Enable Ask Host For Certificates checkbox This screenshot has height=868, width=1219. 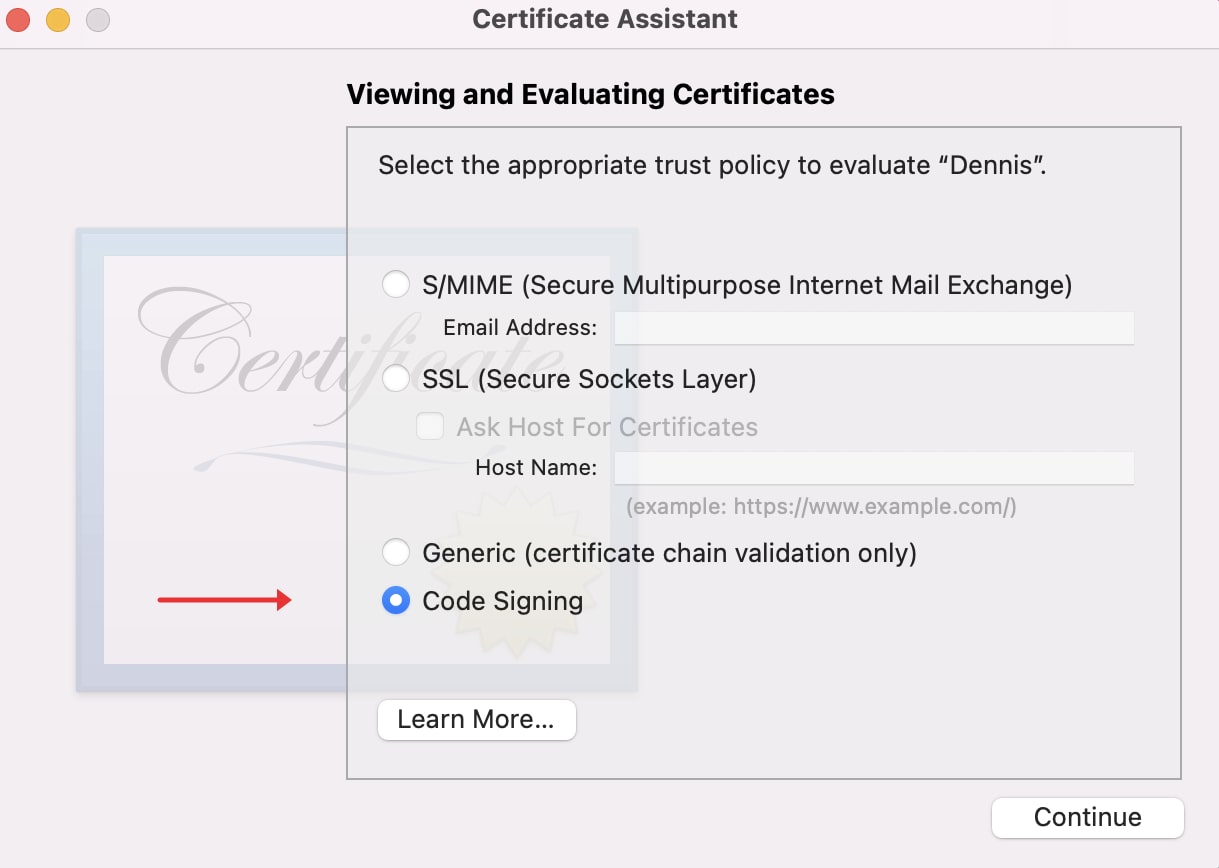click(x=430, y=427)
